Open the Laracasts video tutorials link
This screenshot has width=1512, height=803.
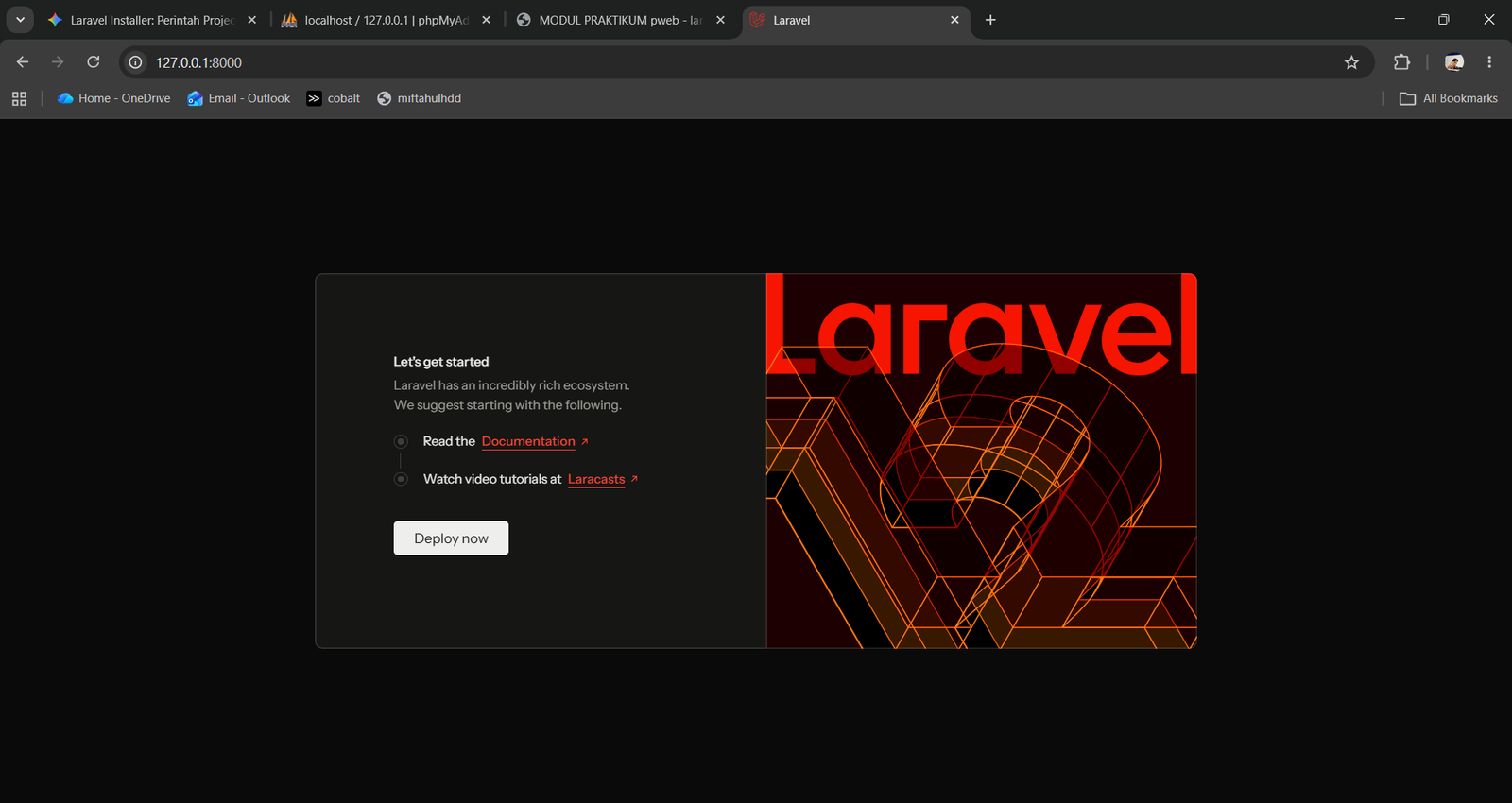[x=596, y=479]
